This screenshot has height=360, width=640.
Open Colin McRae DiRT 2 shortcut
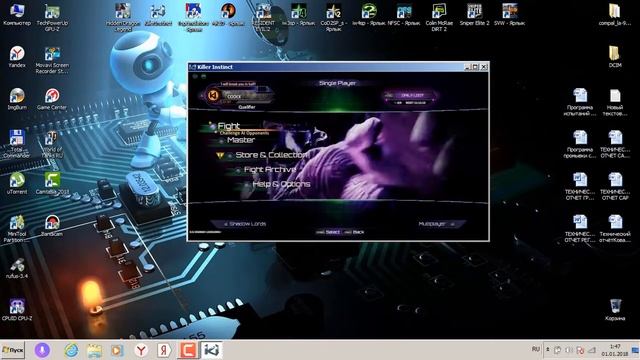point(439,17)
